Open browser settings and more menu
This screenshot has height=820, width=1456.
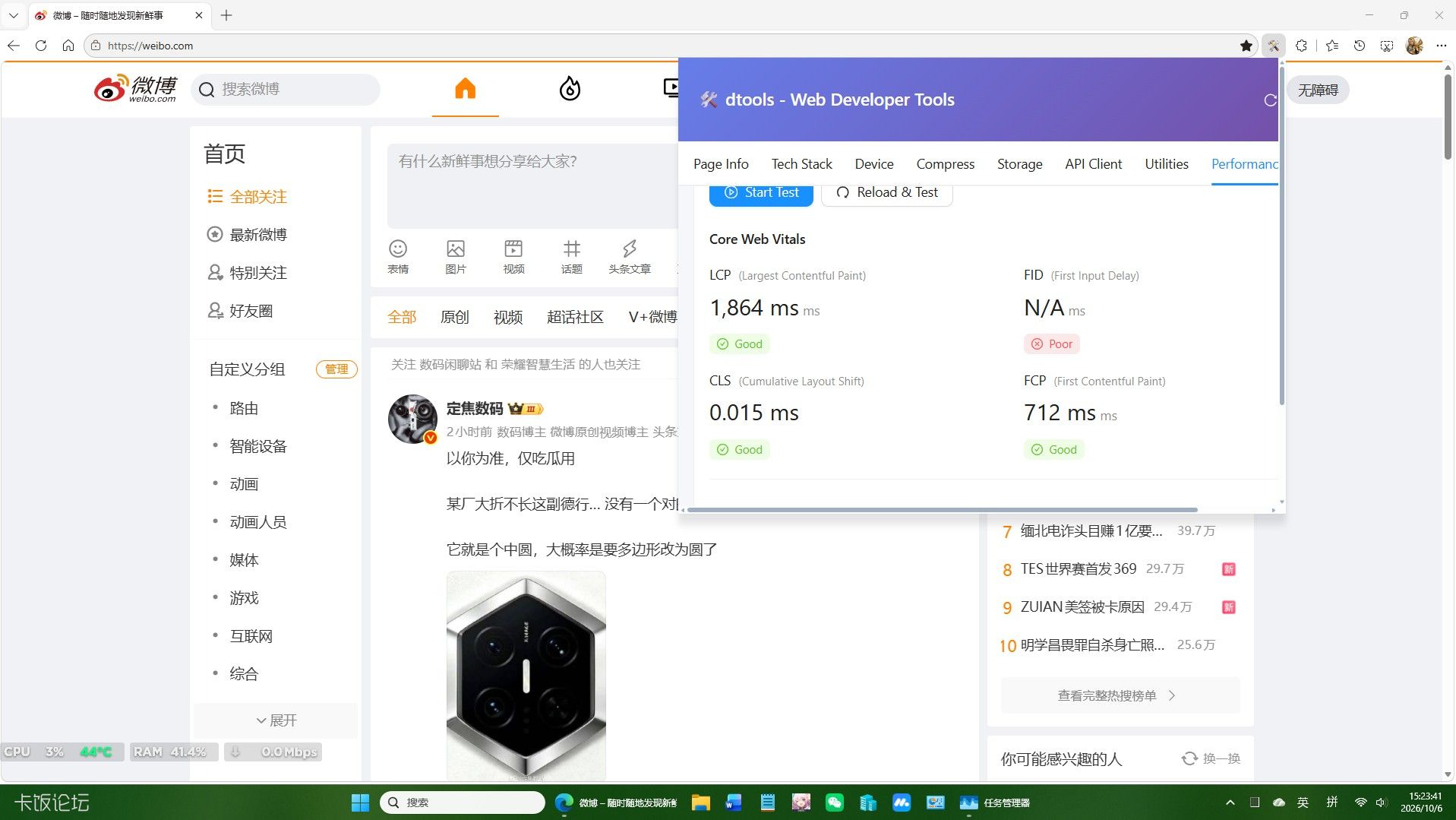click(1441, 46)
